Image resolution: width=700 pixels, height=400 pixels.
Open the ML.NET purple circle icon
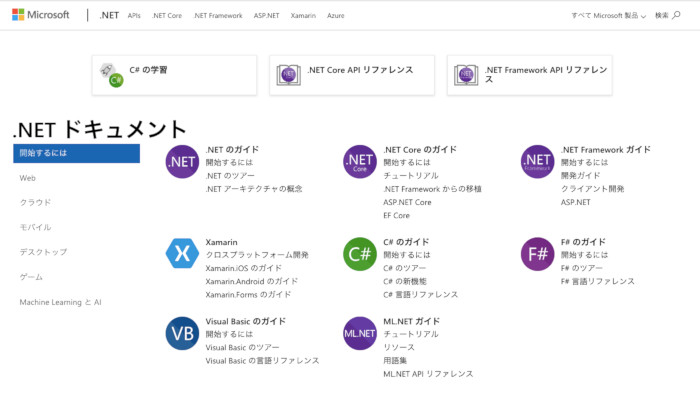pyautogui.click(x=360, y=333)
